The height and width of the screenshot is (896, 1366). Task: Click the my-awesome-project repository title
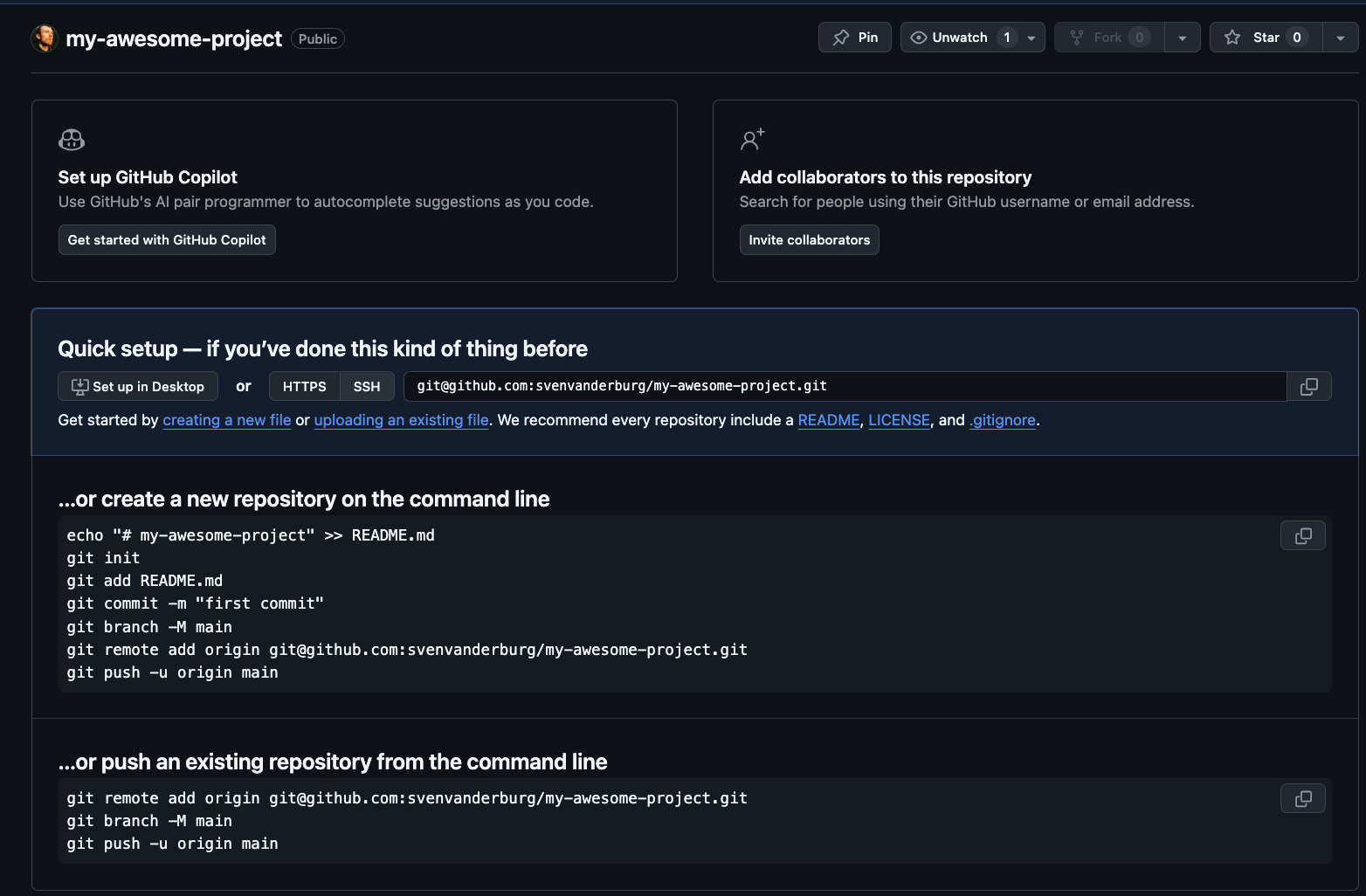pos(174,38)
